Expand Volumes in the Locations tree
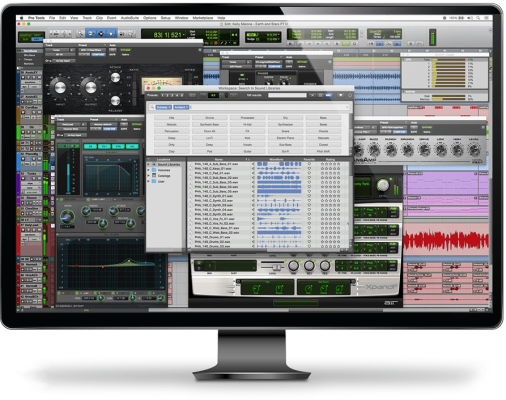This screenshot has width=506, height=400. (149, 170)
